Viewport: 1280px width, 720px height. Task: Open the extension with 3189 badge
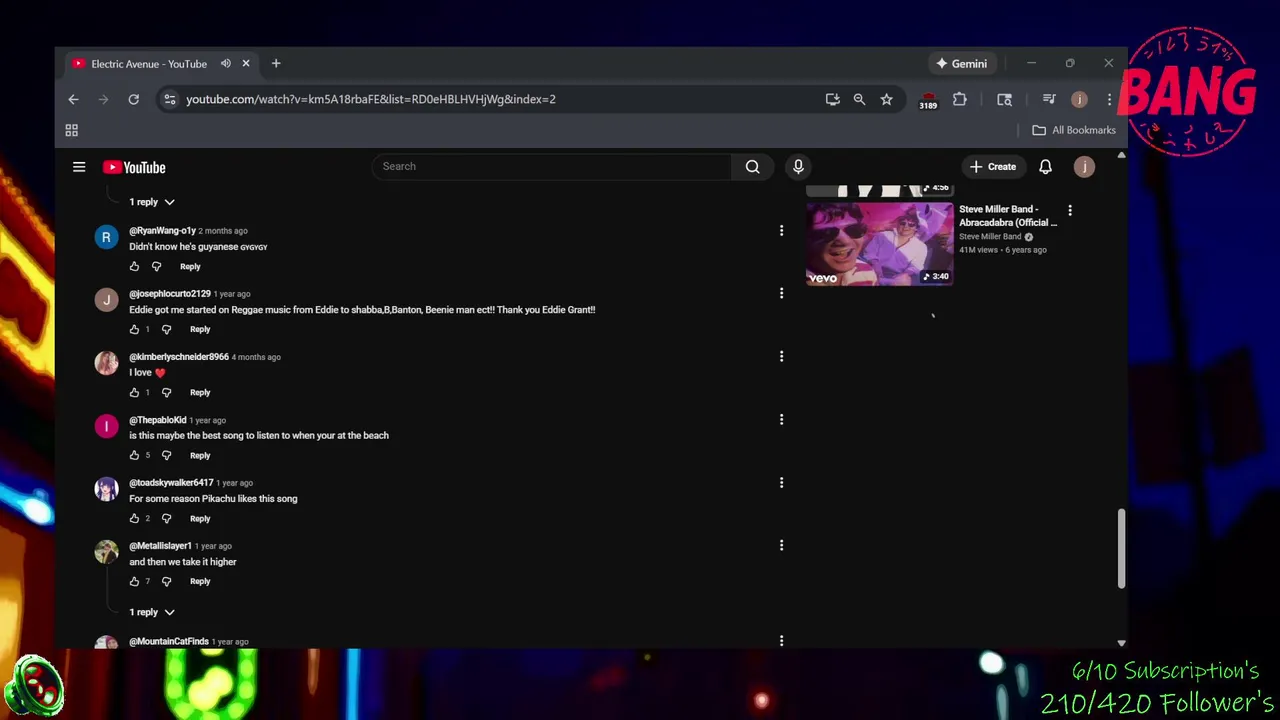point(928,100)
